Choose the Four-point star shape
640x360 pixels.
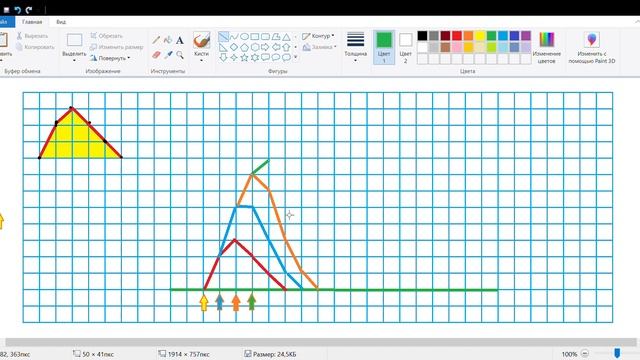(x=234, y=58)
